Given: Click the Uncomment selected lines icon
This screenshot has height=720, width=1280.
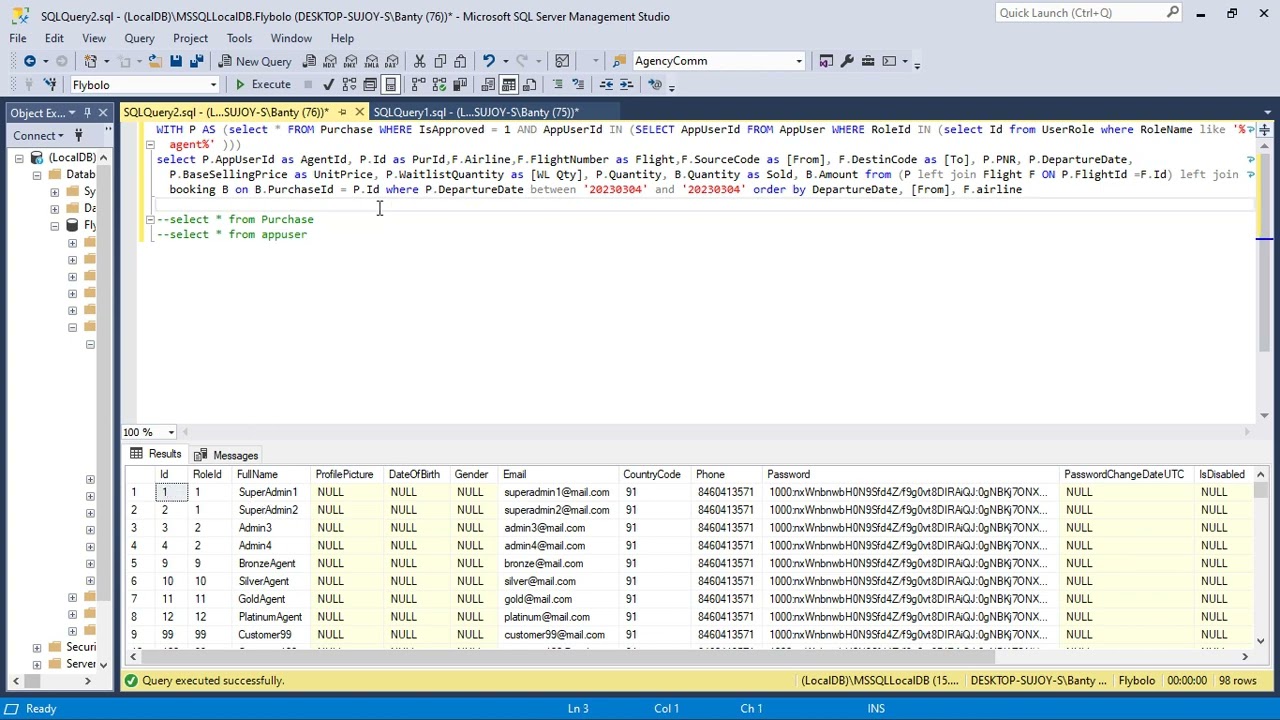Looking at the screenshot, I should 578,85.
